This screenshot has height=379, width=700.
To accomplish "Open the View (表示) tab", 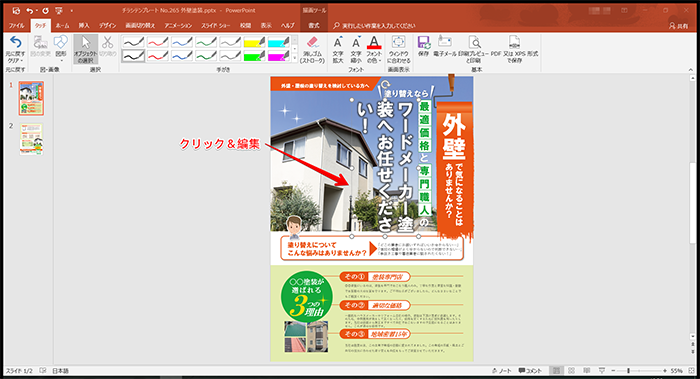I will pyautogui.click(x=266, y=25).
